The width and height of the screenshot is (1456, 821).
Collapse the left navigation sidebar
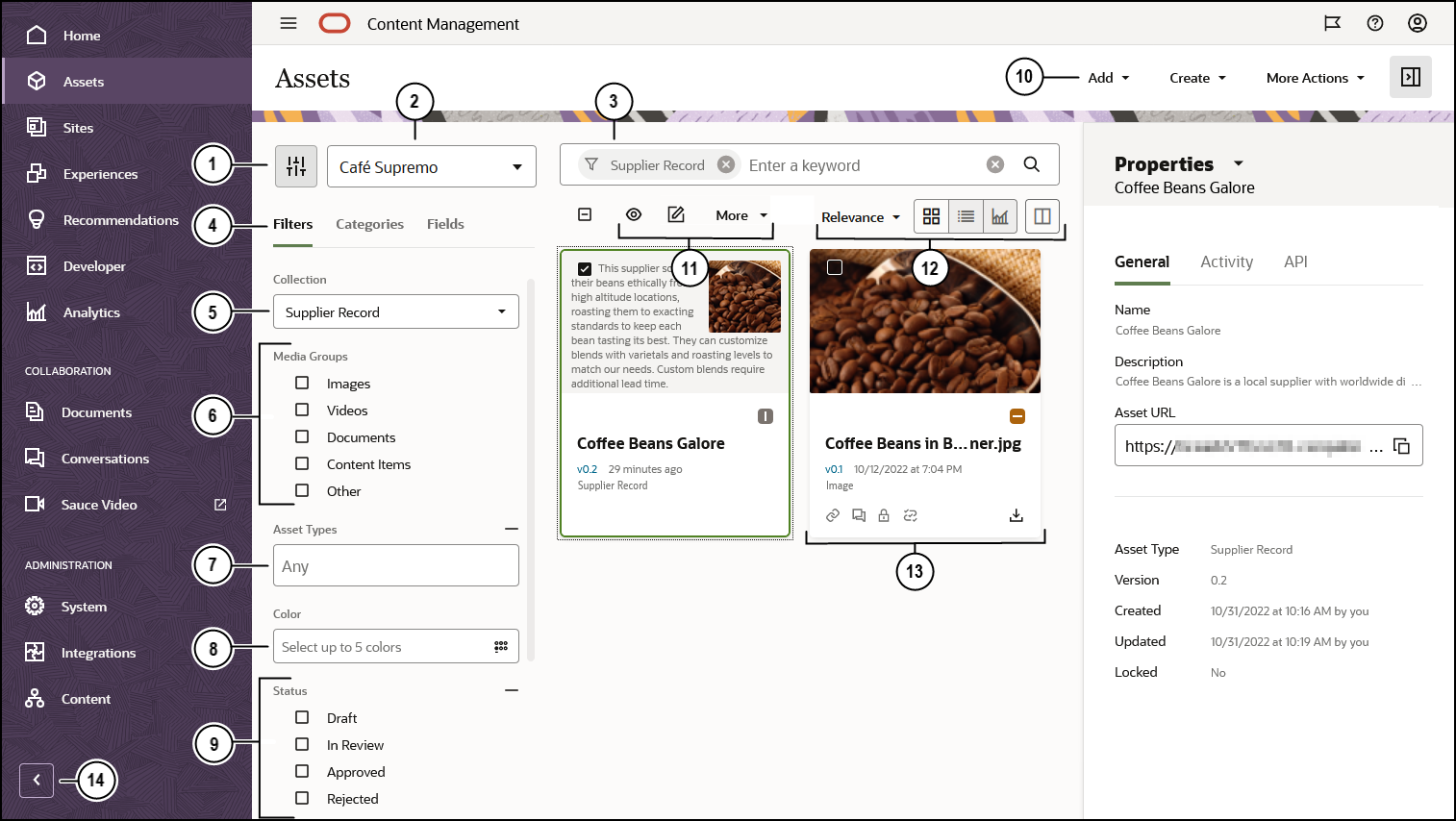[37, 780]
